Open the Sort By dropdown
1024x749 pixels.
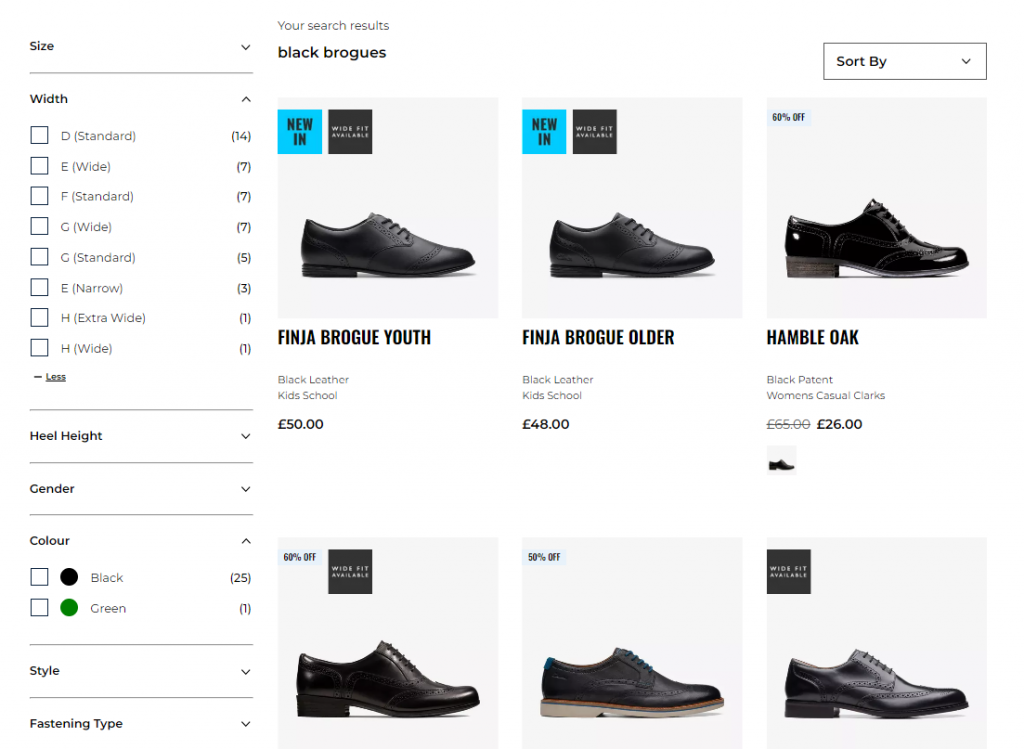point(904,61)
